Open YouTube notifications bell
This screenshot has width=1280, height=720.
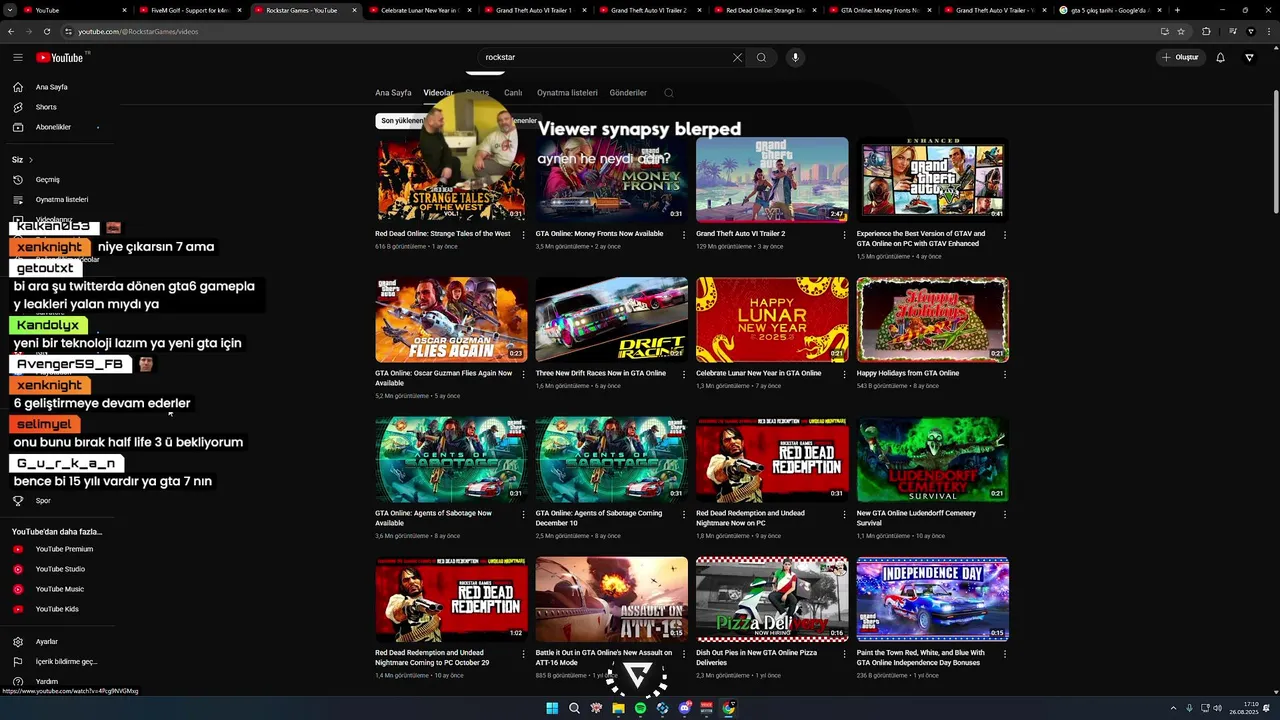click(1220, 57)
